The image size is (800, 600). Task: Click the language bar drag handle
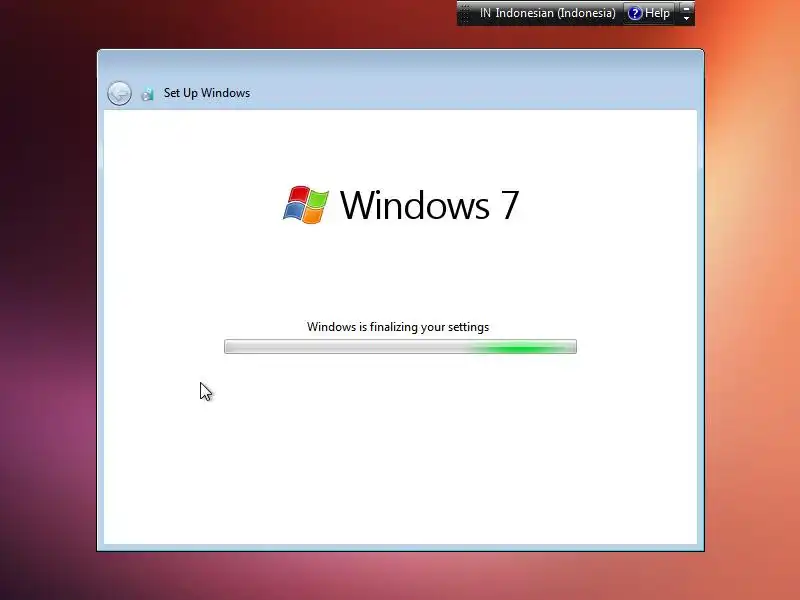(465, 13)
